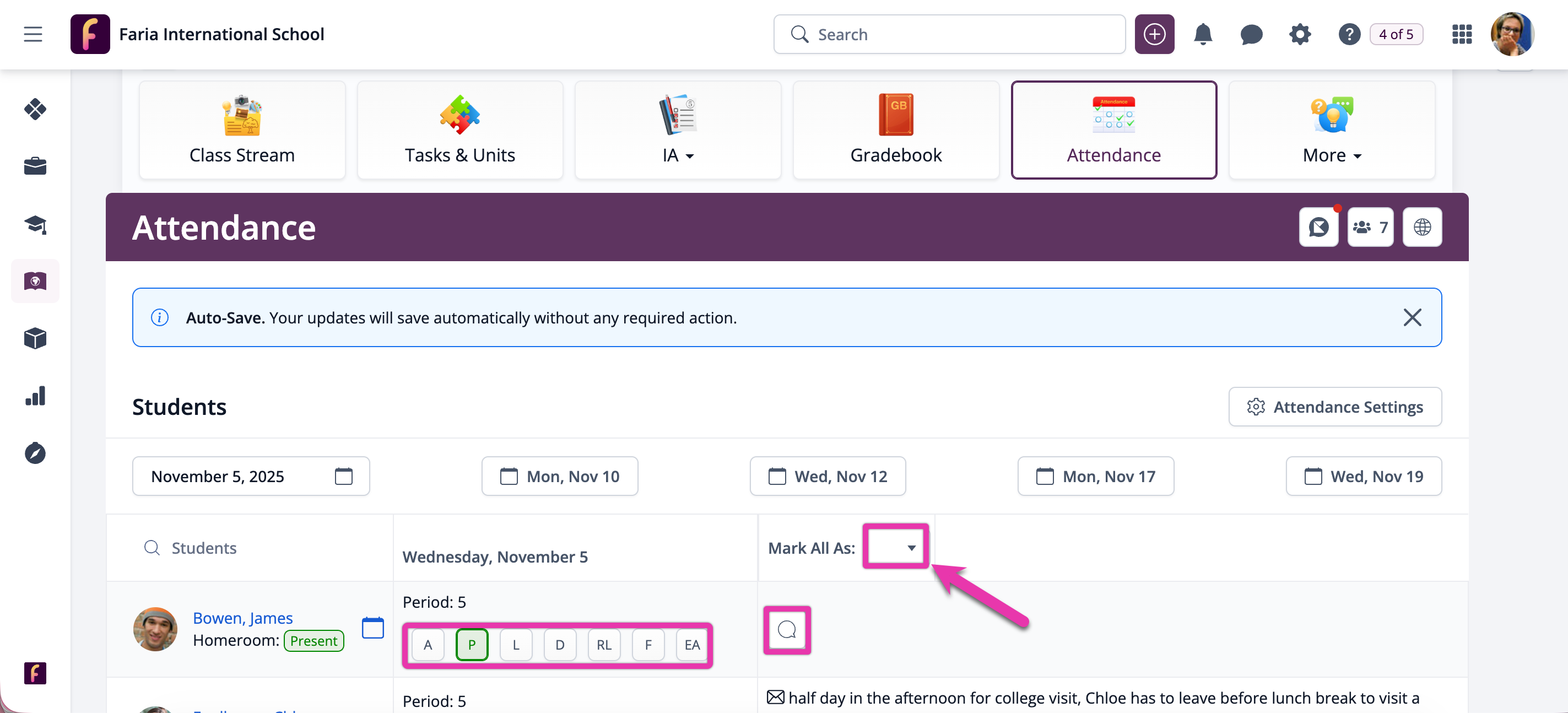Open the notifications bell icon
Image resolution: width=1568 pixels, height=713 pixels.
(1202, 34)
